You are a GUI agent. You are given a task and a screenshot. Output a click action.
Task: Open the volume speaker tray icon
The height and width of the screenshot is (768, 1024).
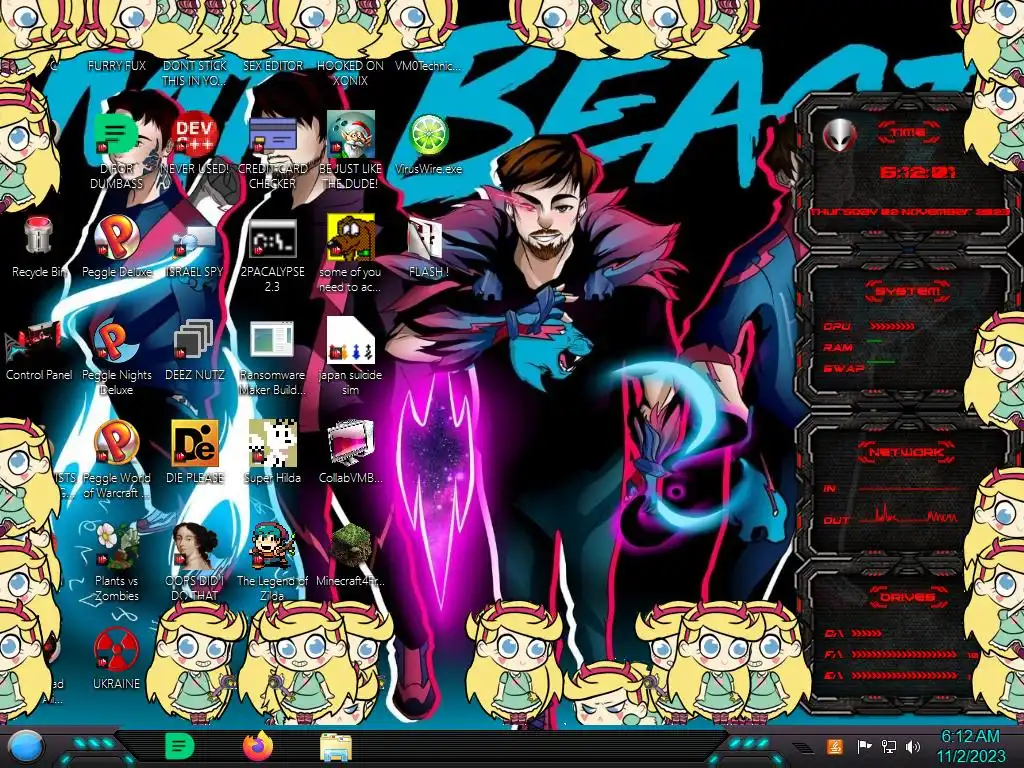click(913, 746)
